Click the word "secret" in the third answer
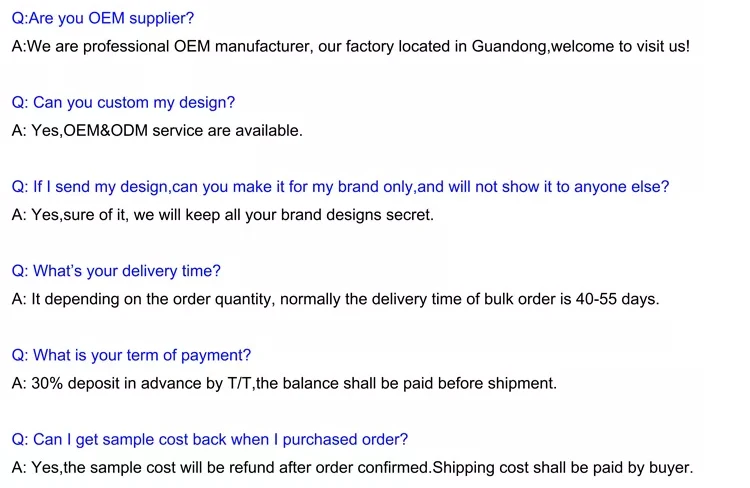The height and width of the screenshot is (488, 750). coord(408,214)
